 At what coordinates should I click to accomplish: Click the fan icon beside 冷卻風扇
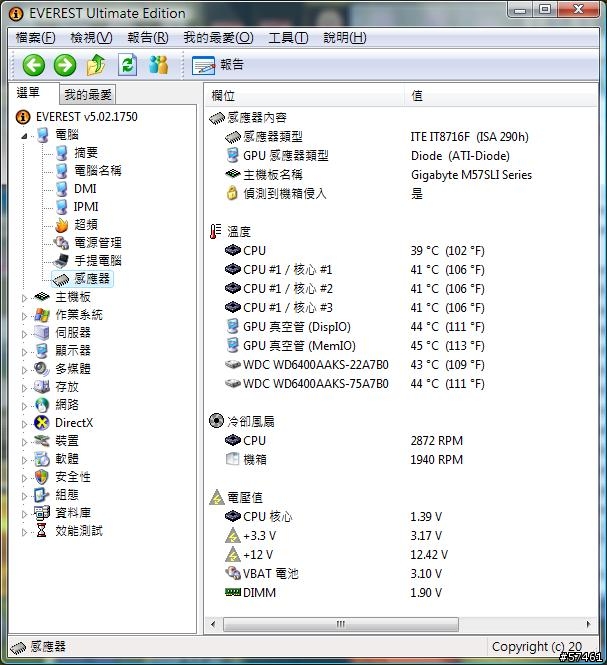[216, 421]
